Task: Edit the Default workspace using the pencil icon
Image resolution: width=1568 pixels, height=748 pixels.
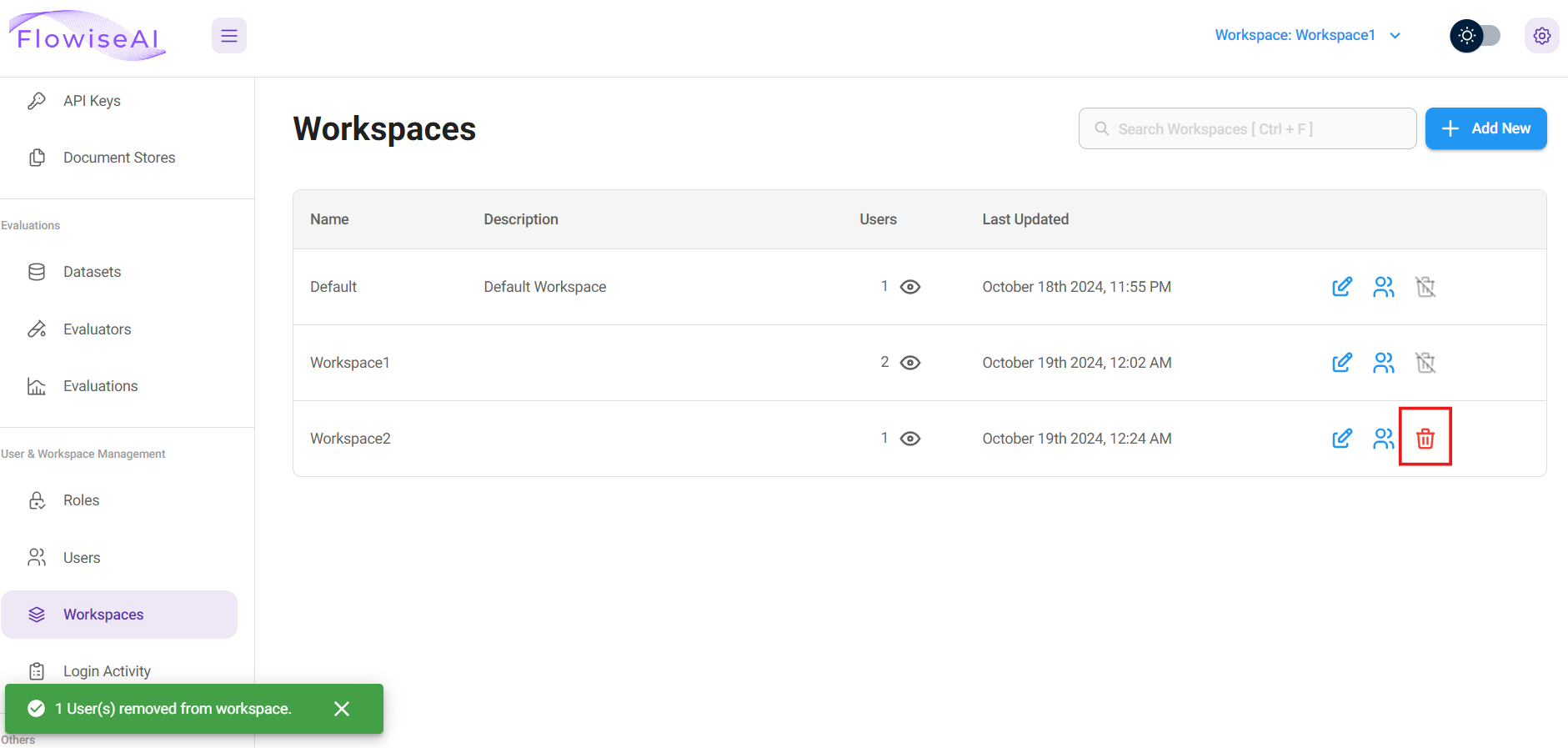Action: pos(1341,287)
